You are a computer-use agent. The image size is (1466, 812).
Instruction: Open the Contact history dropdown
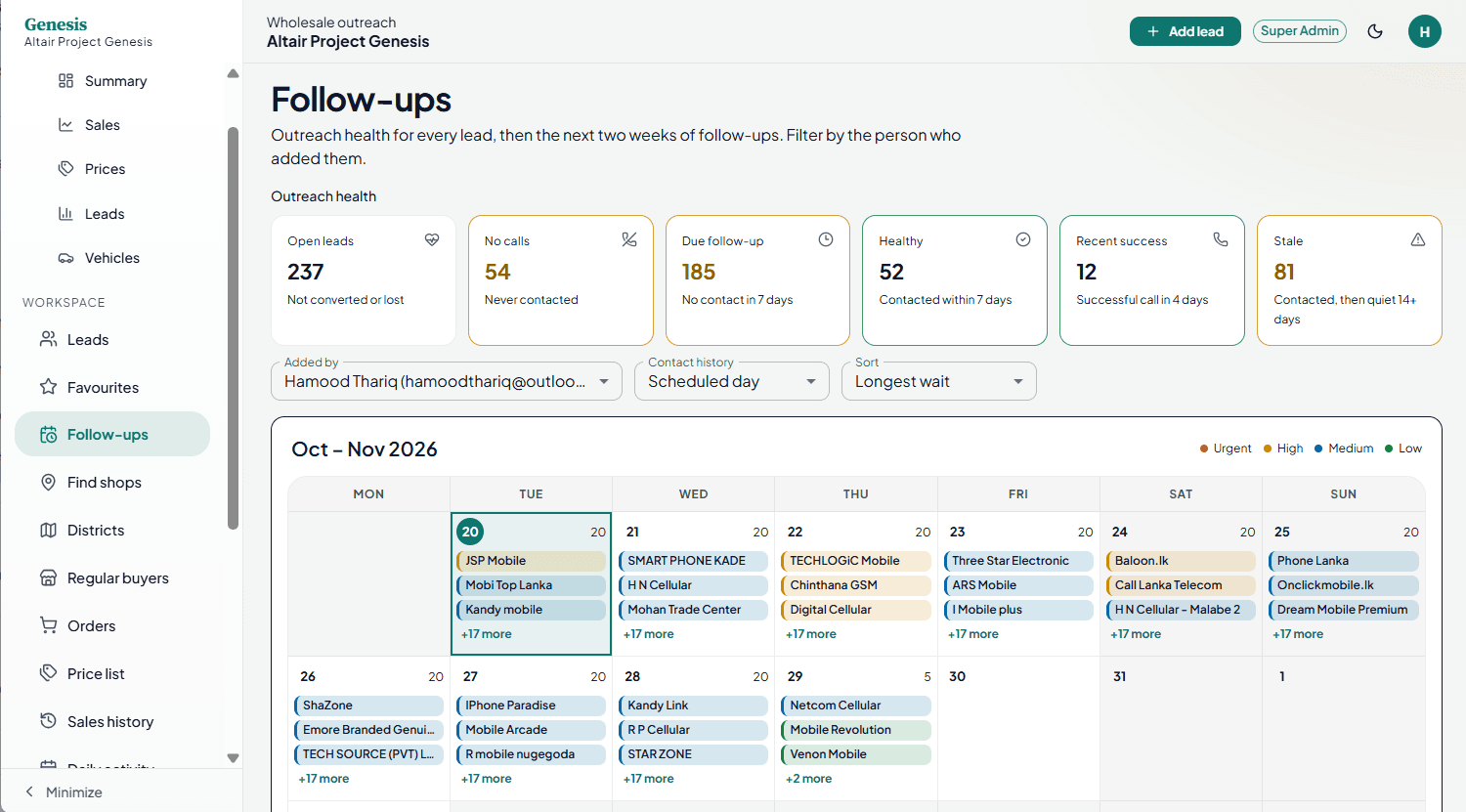pyautogui.click(x=732, y=381)
